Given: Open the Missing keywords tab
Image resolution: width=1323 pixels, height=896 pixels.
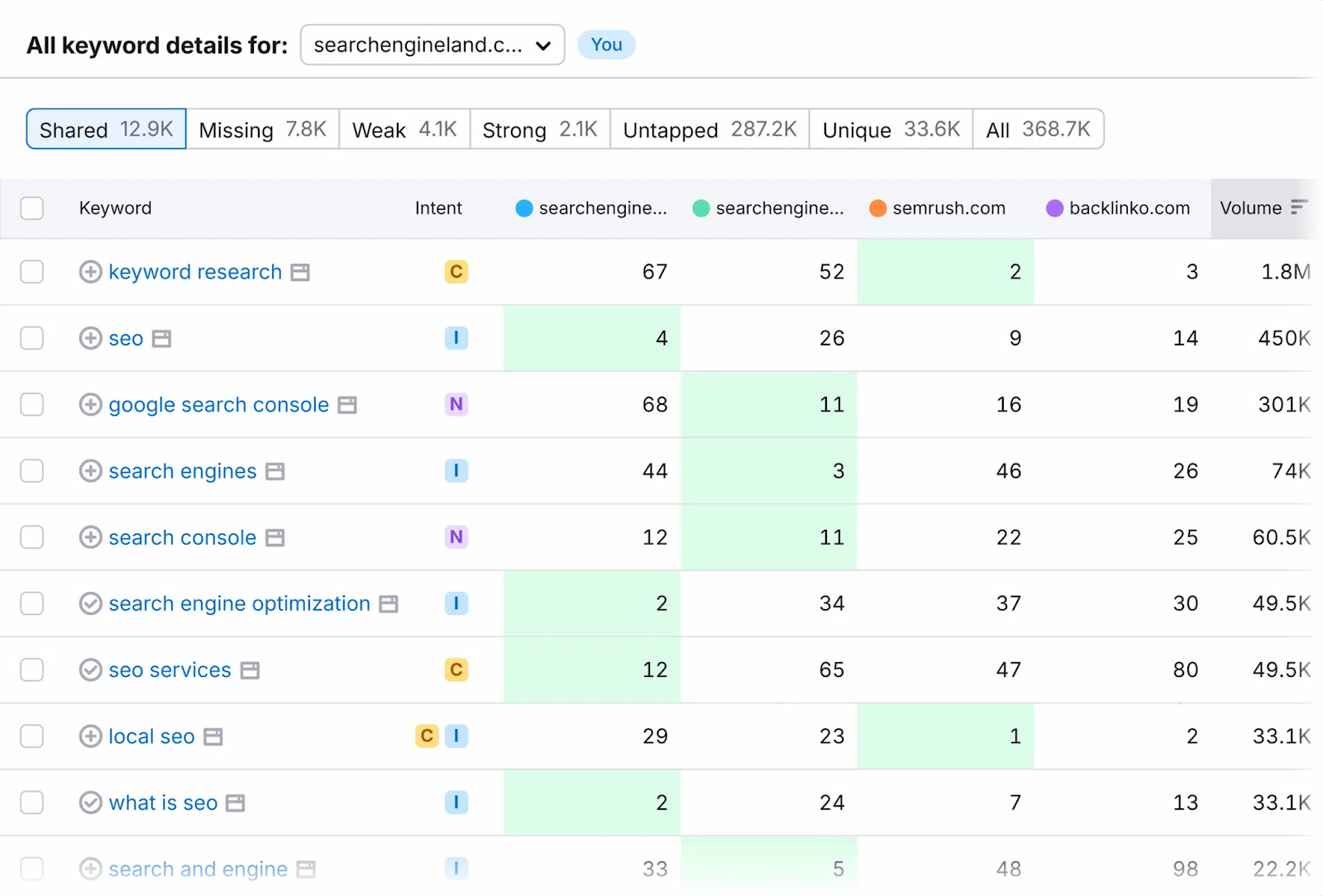Looking at the screenshot, I should click(262, 129).
